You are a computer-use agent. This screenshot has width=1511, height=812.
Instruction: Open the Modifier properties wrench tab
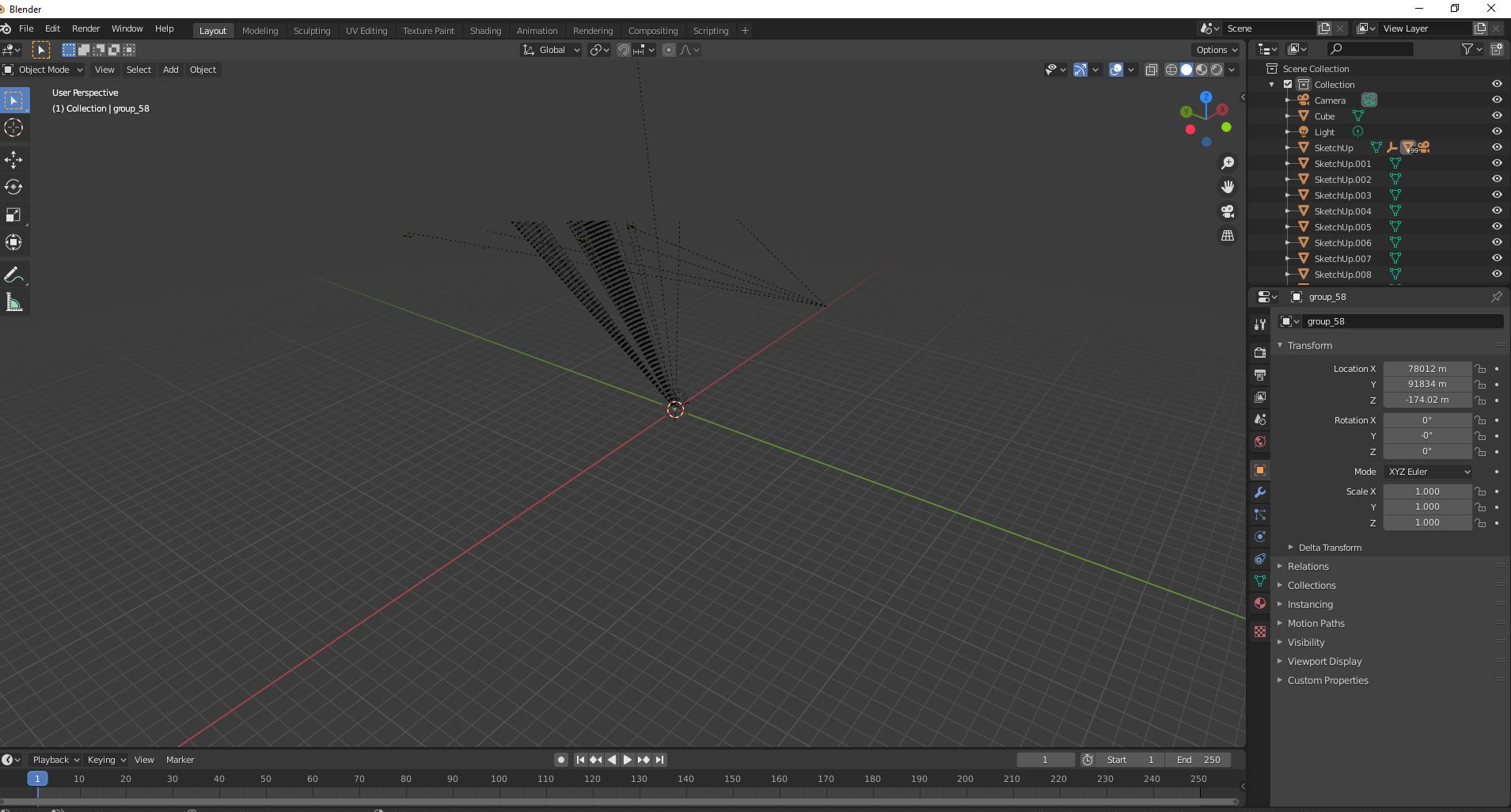coord(1259,492)
